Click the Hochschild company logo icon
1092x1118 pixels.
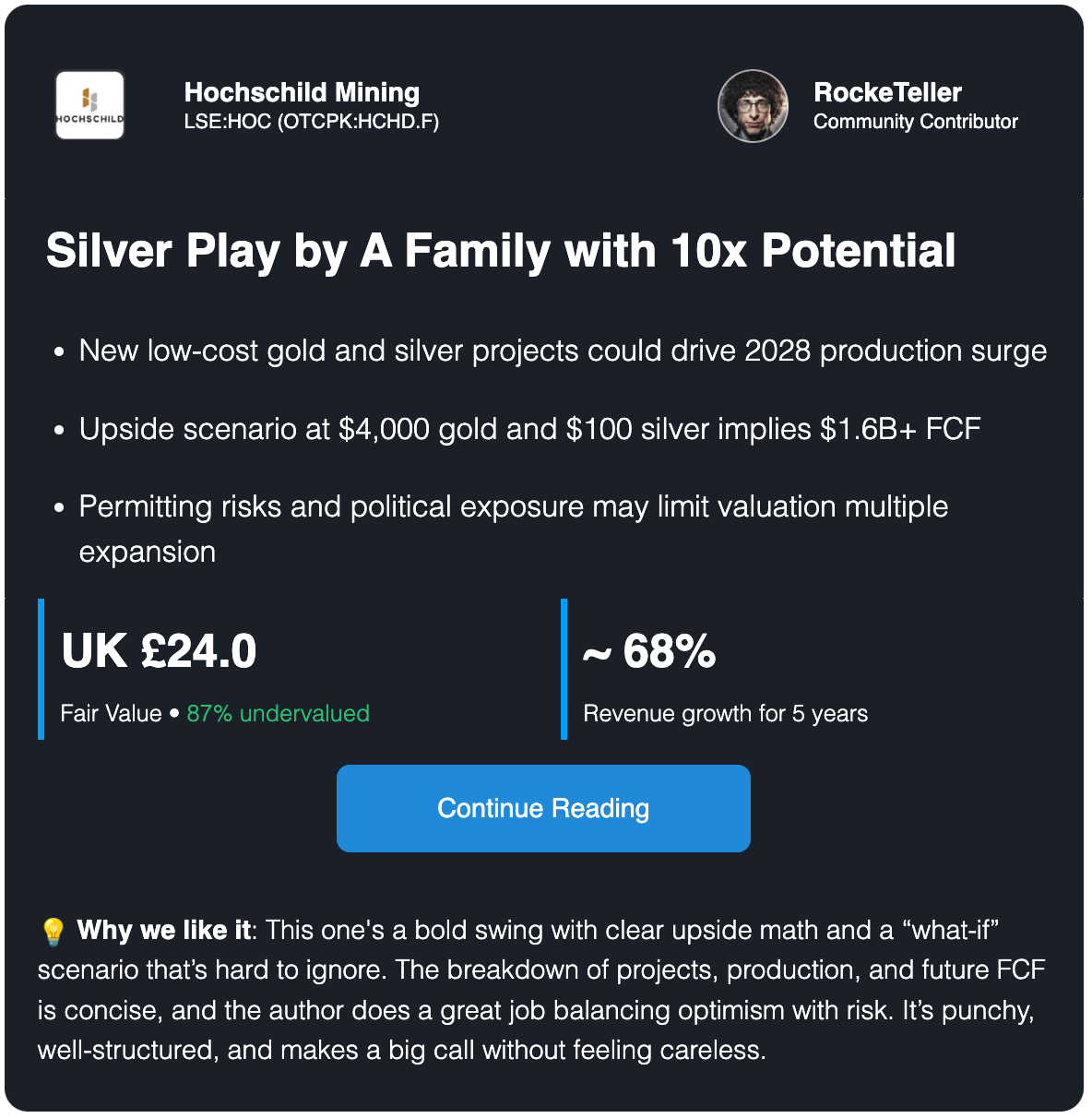(90, 105)
